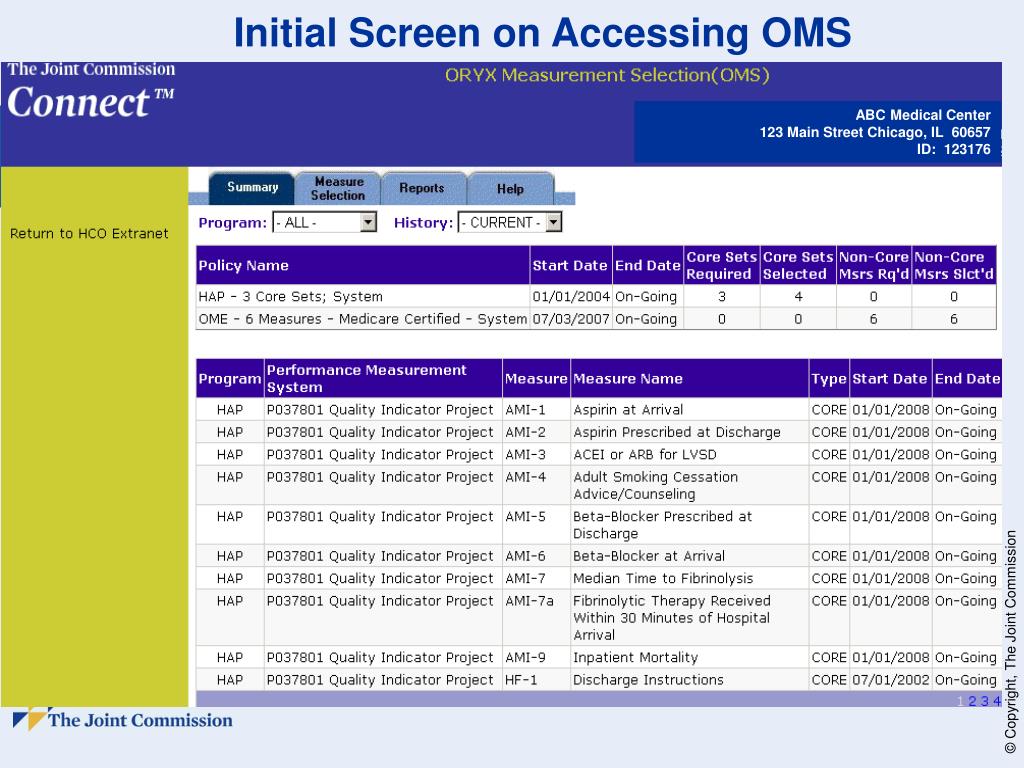Go to page 3 of measures
This screenshot has width=1024, height=768.
[985, 701]
